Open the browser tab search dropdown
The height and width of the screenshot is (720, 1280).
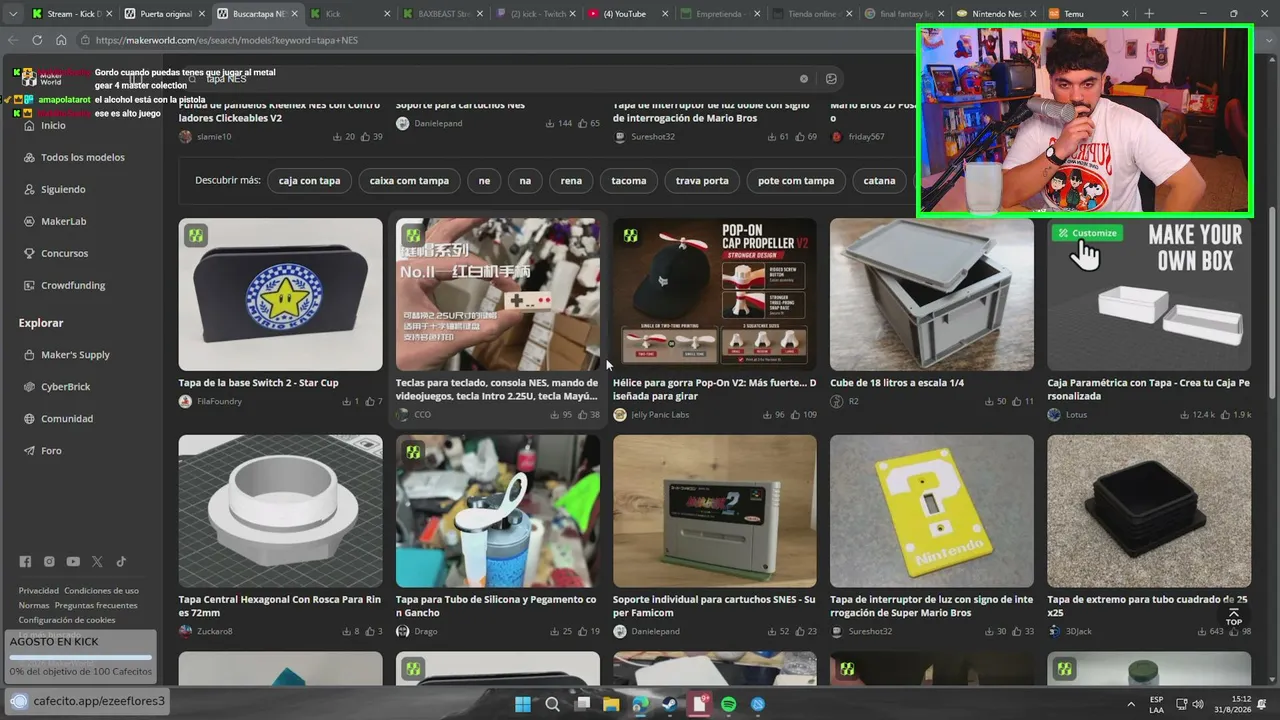(x=13, y=14)
